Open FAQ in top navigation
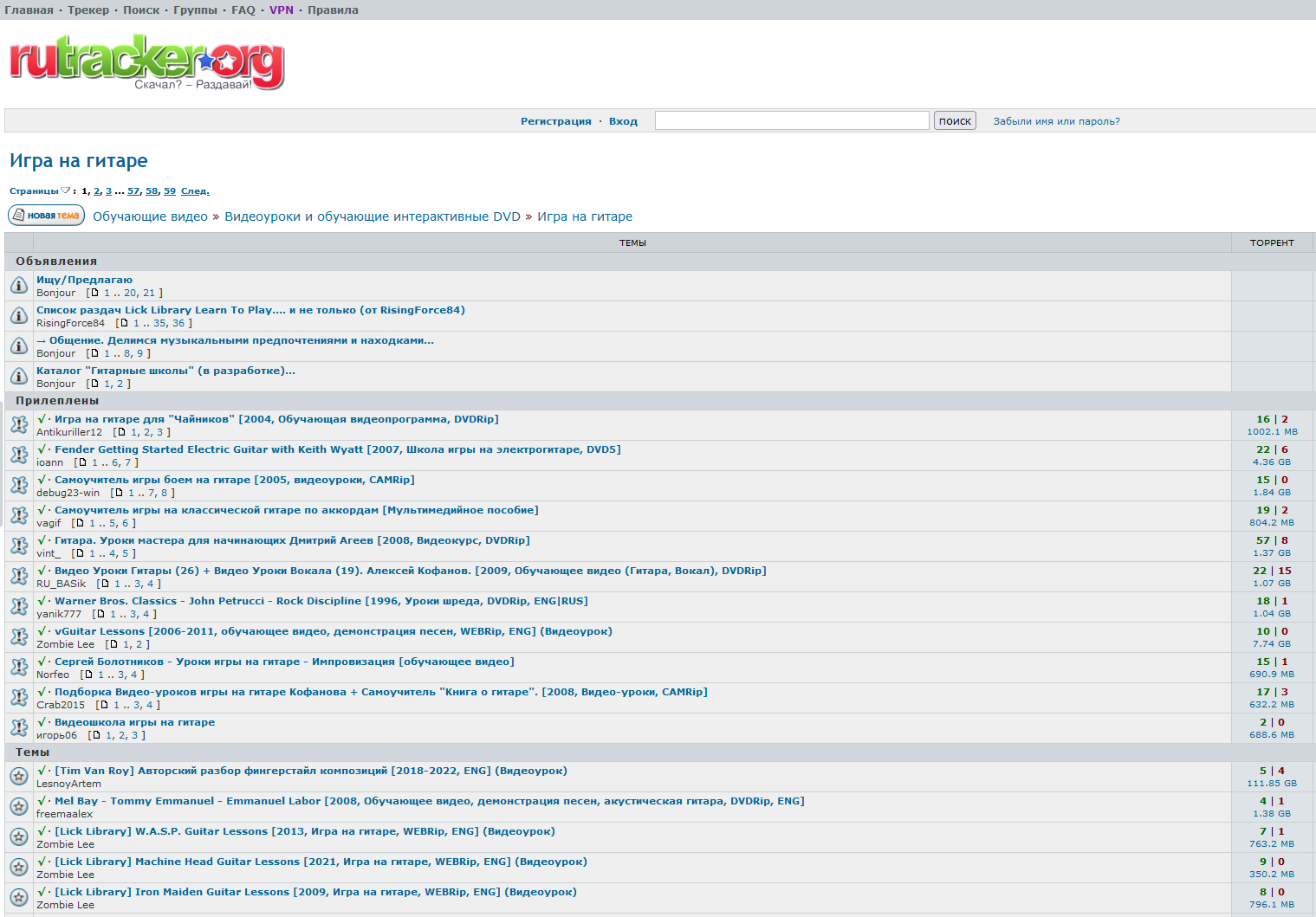This screenshot has height=917, width=1316. click(243, 10)
